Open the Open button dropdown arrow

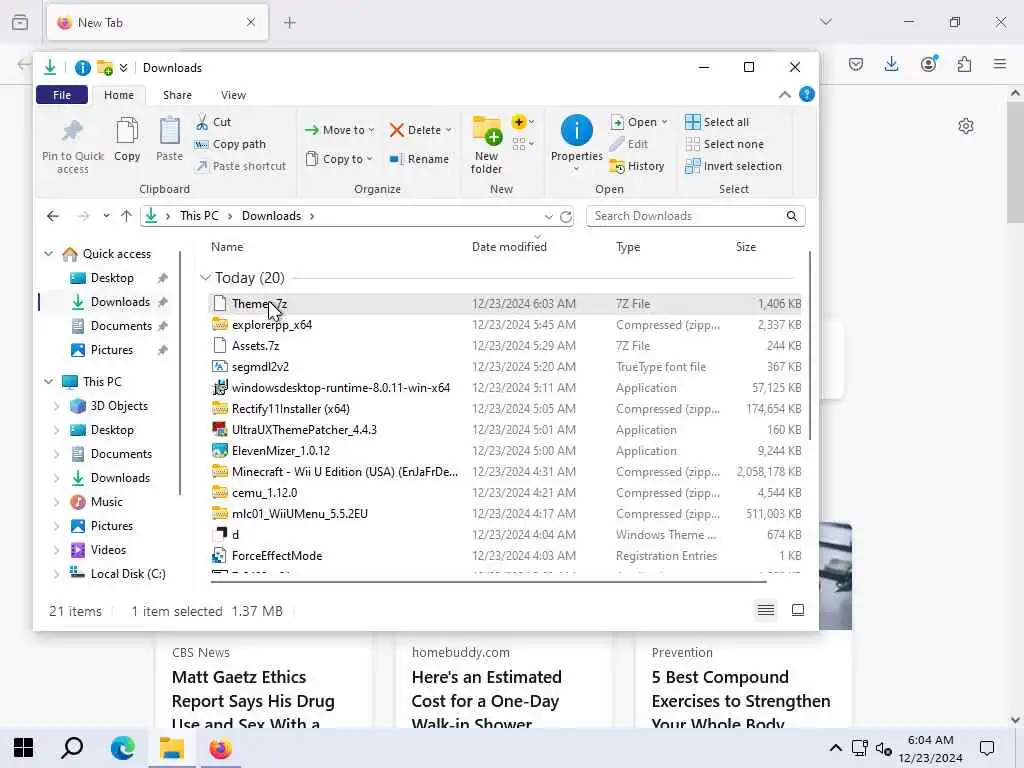[664, 122]
